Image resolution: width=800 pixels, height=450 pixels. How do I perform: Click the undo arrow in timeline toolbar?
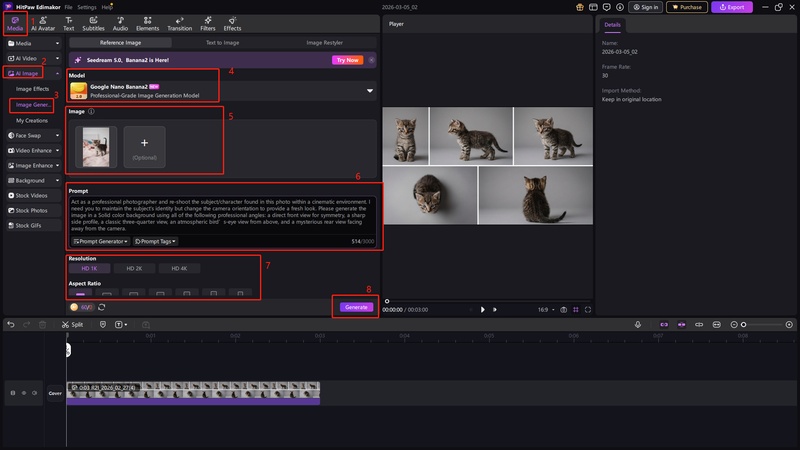pos(11,324)
